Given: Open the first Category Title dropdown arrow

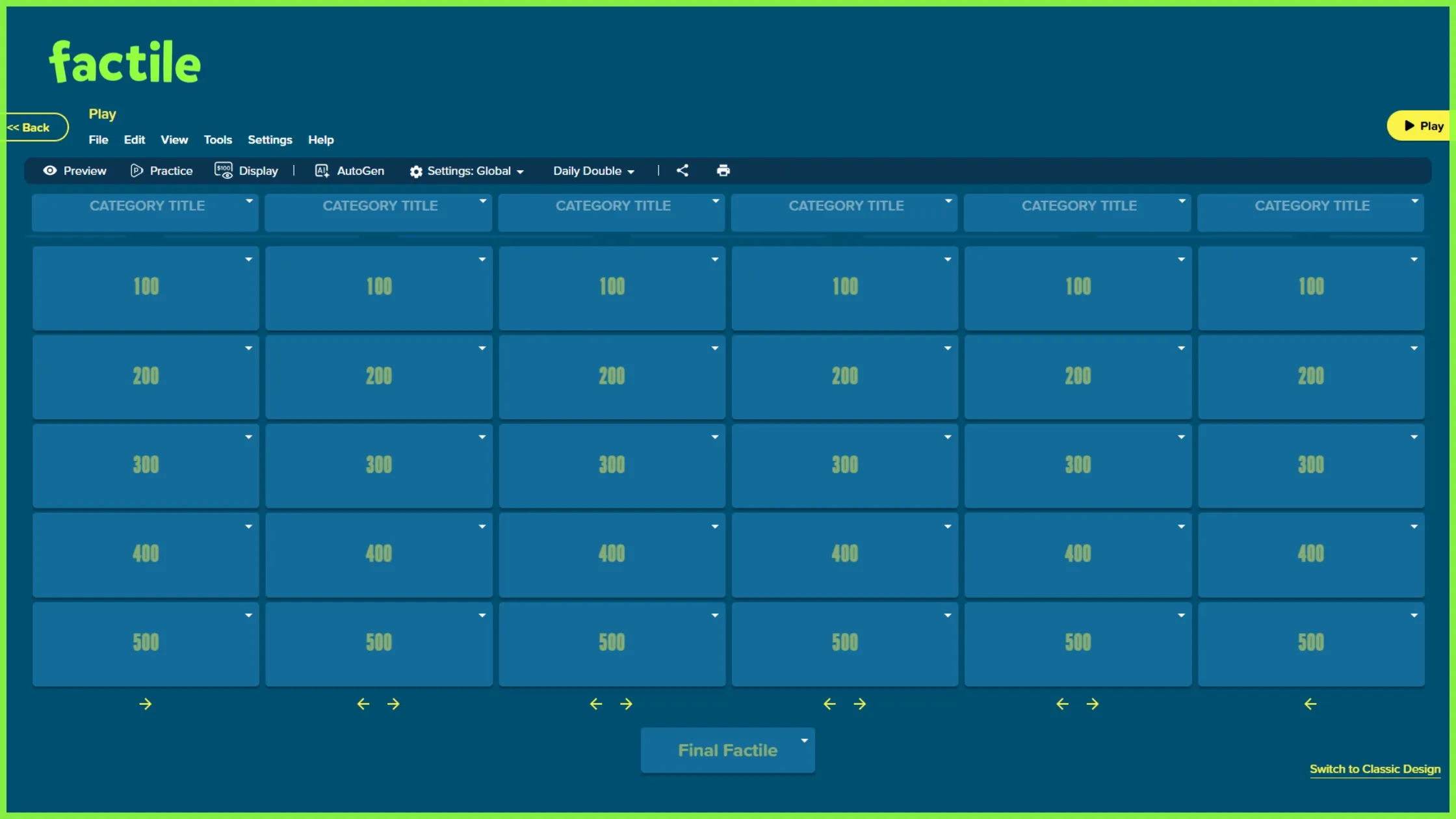Looking at the screenshot, I should click(249, 201).
